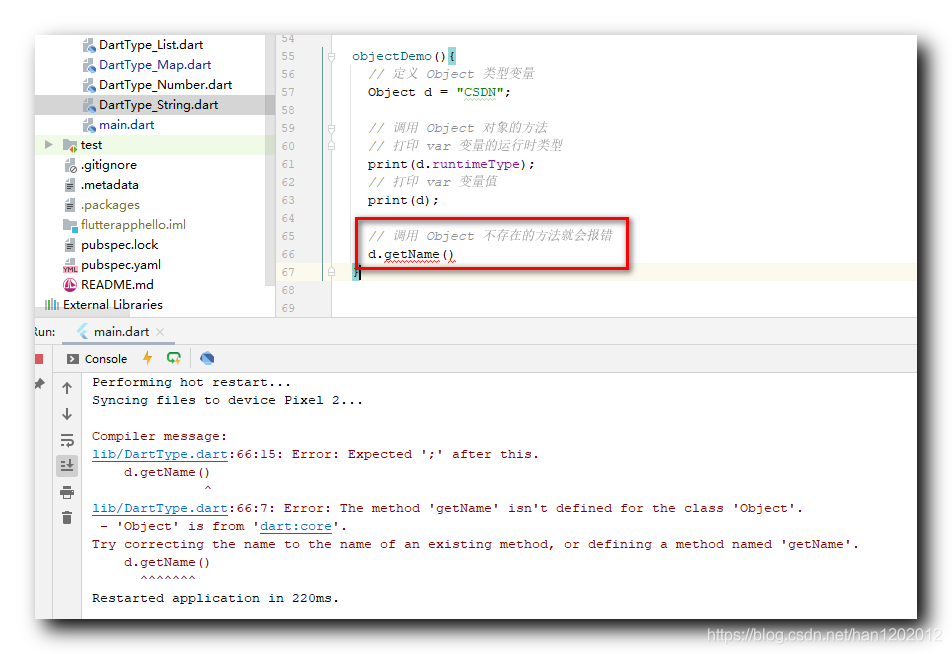Collapse objectDemo function fold at line 55
The image size is (952, 654).
(331, 56)
